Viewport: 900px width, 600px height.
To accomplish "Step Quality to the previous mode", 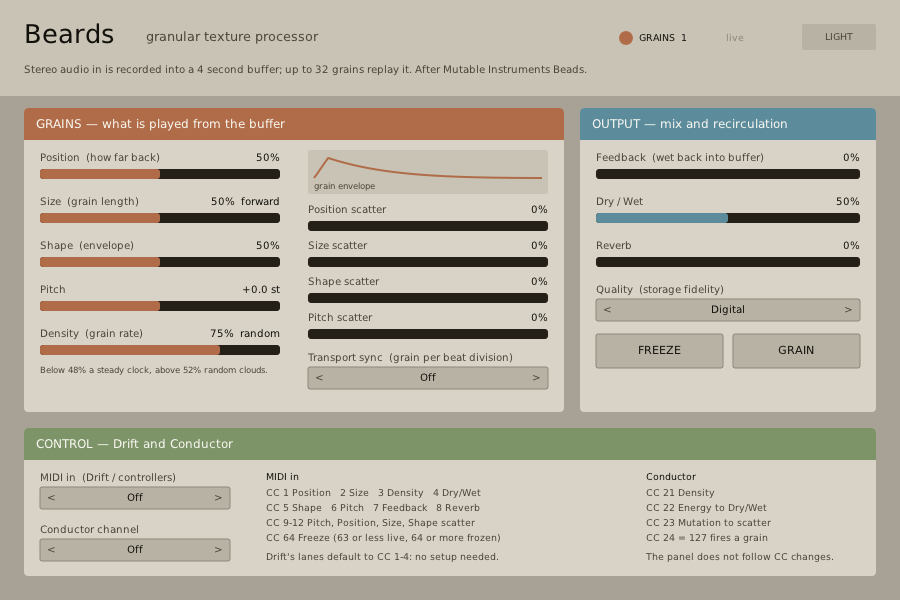I will (608, 309).
